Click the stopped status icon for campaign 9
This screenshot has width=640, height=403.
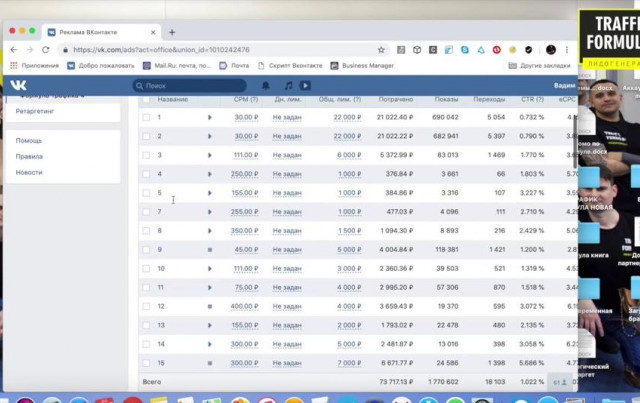[210, 249]
